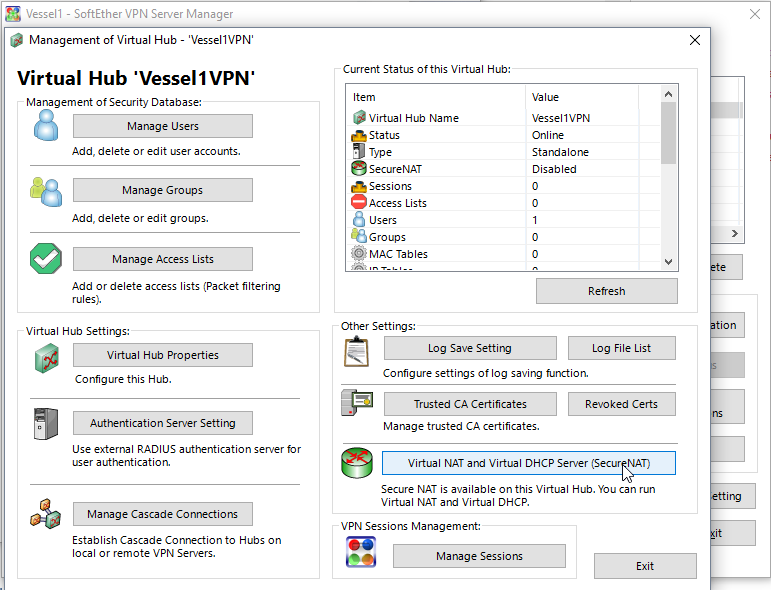Screen dimensions: 771x590
Task: Click the SoftEther VPN Server Manager title icon
Action: coord(13,14)
